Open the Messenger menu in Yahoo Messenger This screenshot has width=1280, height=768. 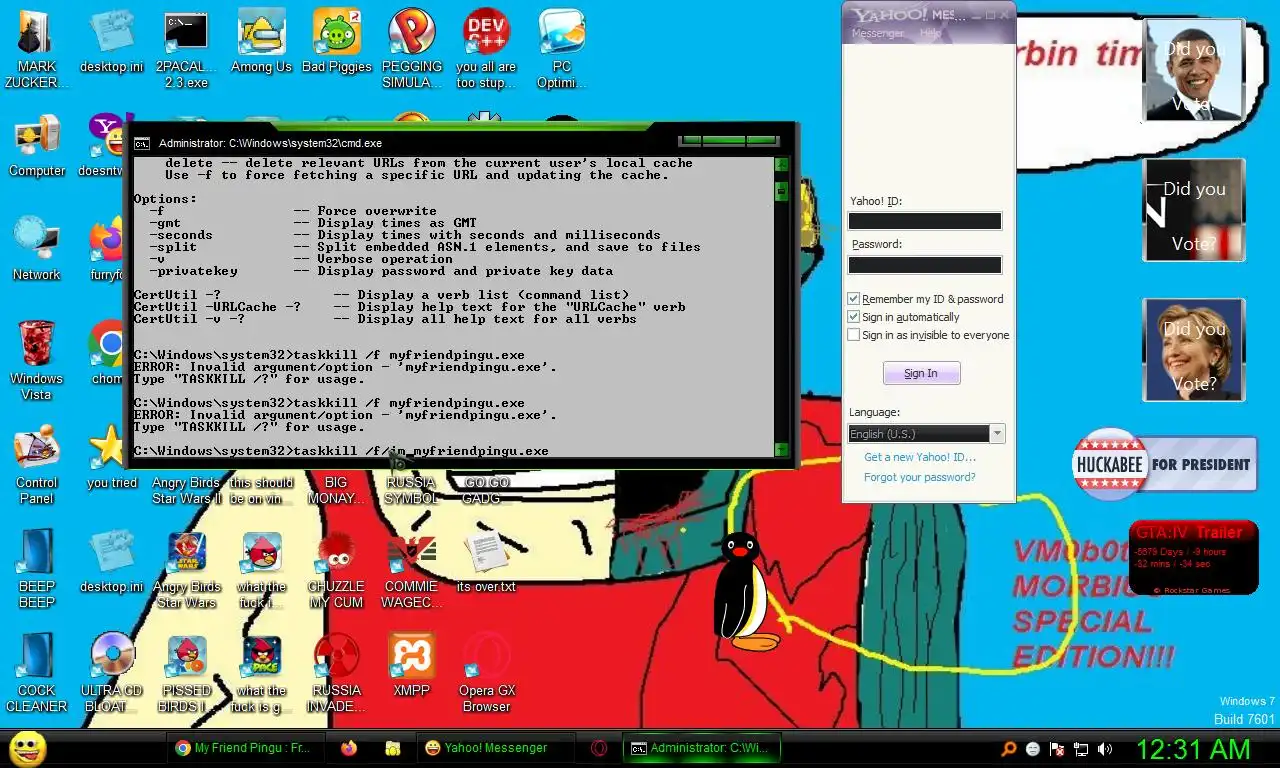877,33
